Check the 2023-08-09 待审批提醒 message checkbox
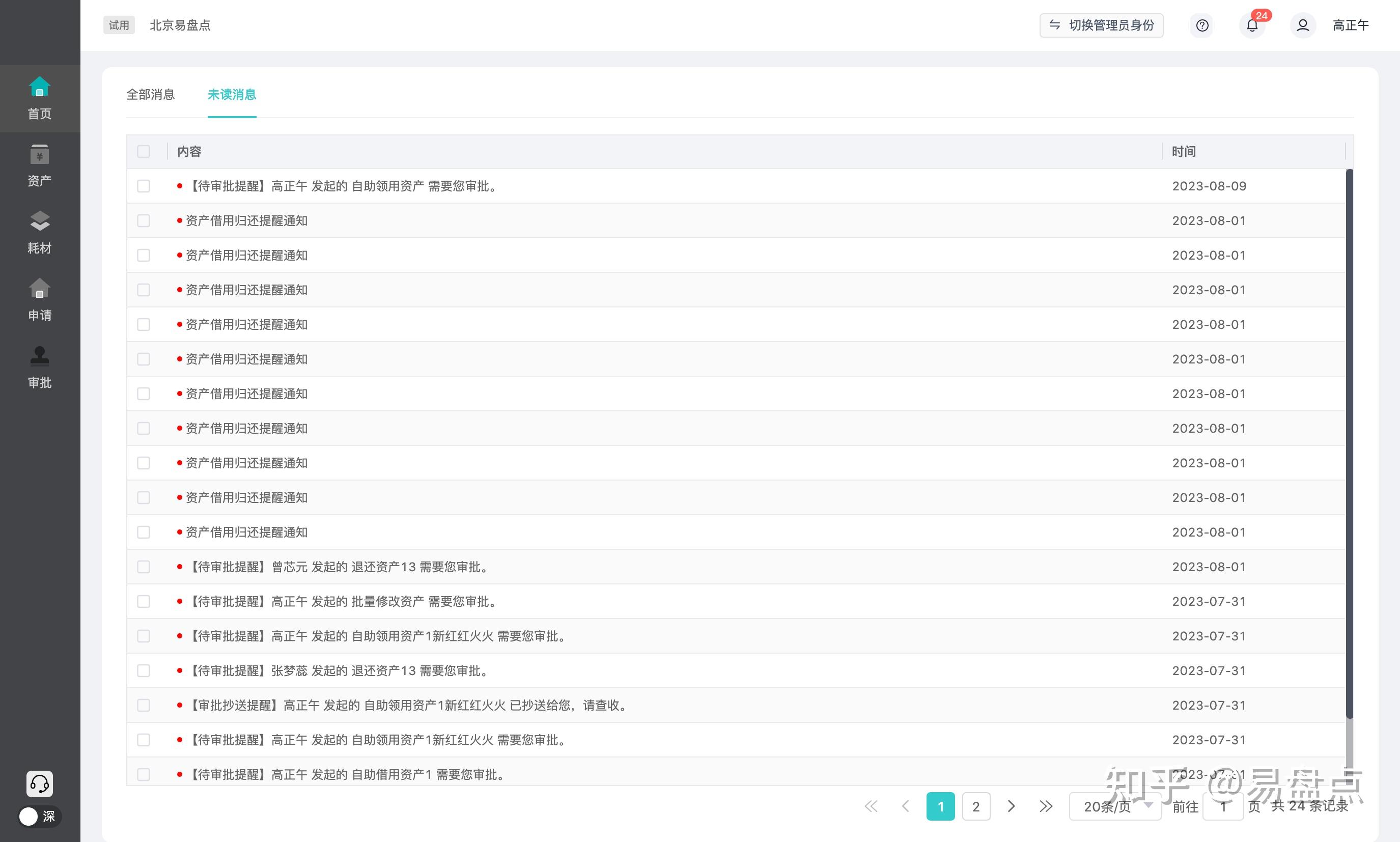 click(x=144, y=186)
